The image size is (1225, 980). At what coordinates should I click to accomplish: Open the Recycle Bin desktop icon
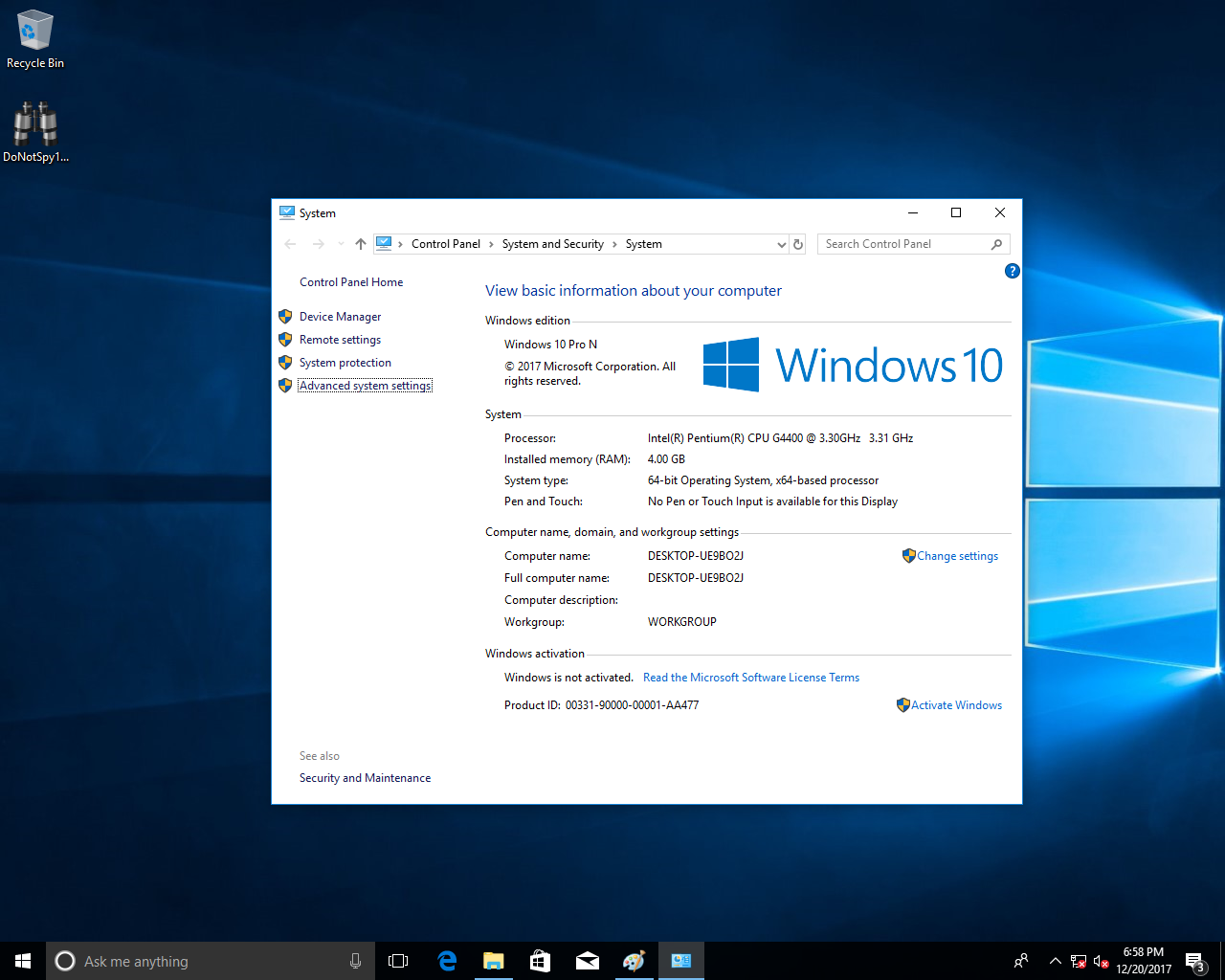(x=35, y=39)
